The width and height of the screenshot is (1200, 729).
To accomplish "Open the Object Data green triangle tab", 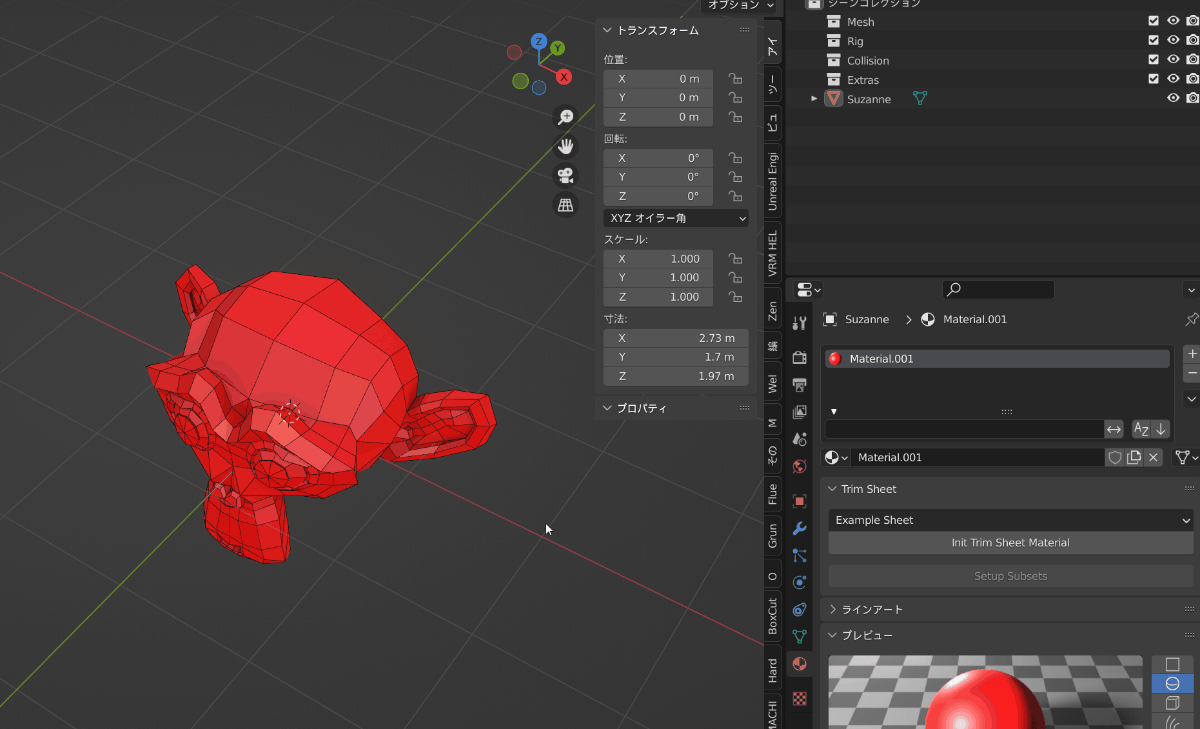I will click(x=799, y=636).
